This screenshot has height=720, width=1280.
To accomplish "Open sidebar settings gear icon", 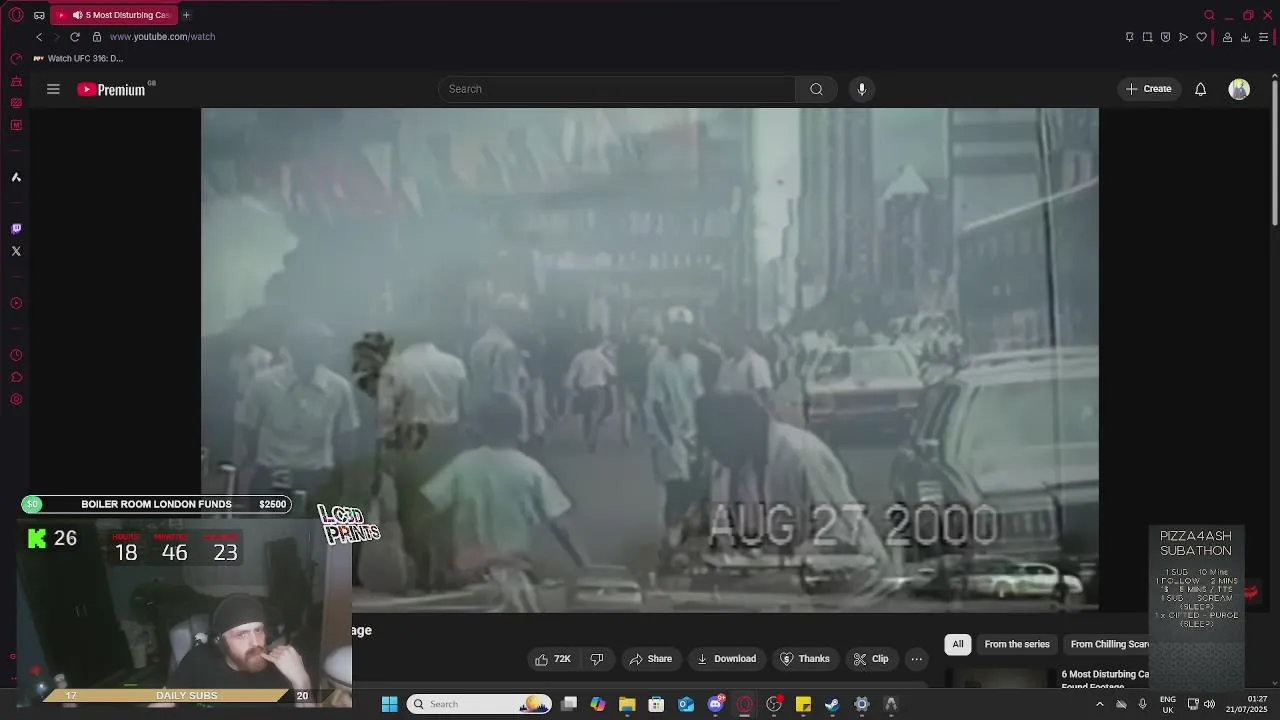I will (x=16, y=400).
